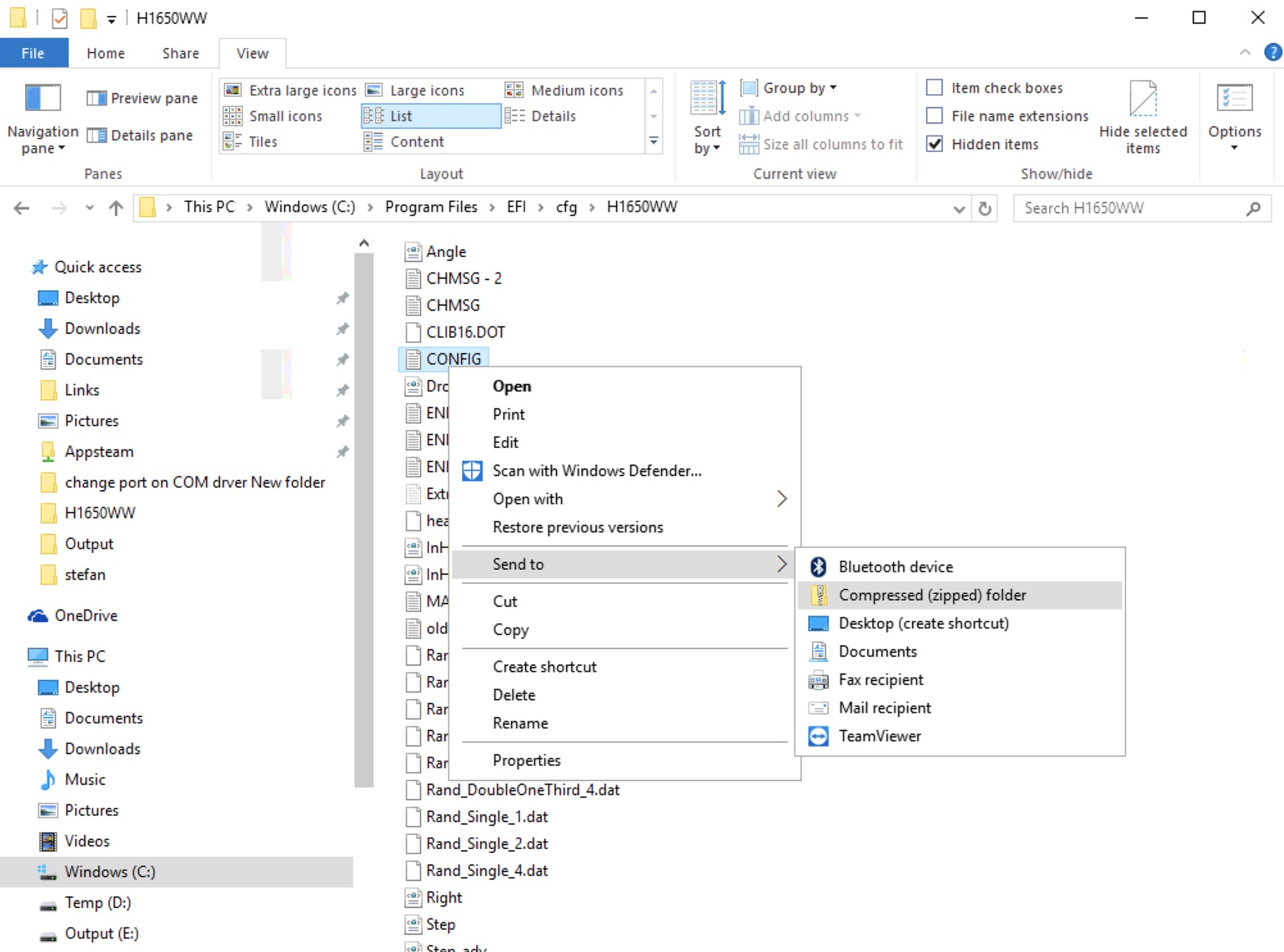Open address bar history dropdown
Image resolution: width=1284 pixels, height=952 pixels.
959,209
